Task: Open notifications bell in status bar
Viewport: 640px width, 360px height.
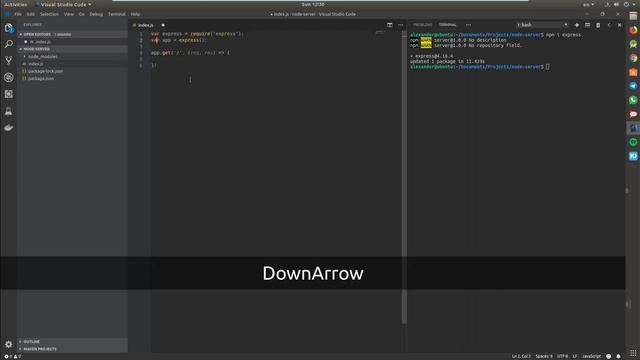Action: [618, 356]
